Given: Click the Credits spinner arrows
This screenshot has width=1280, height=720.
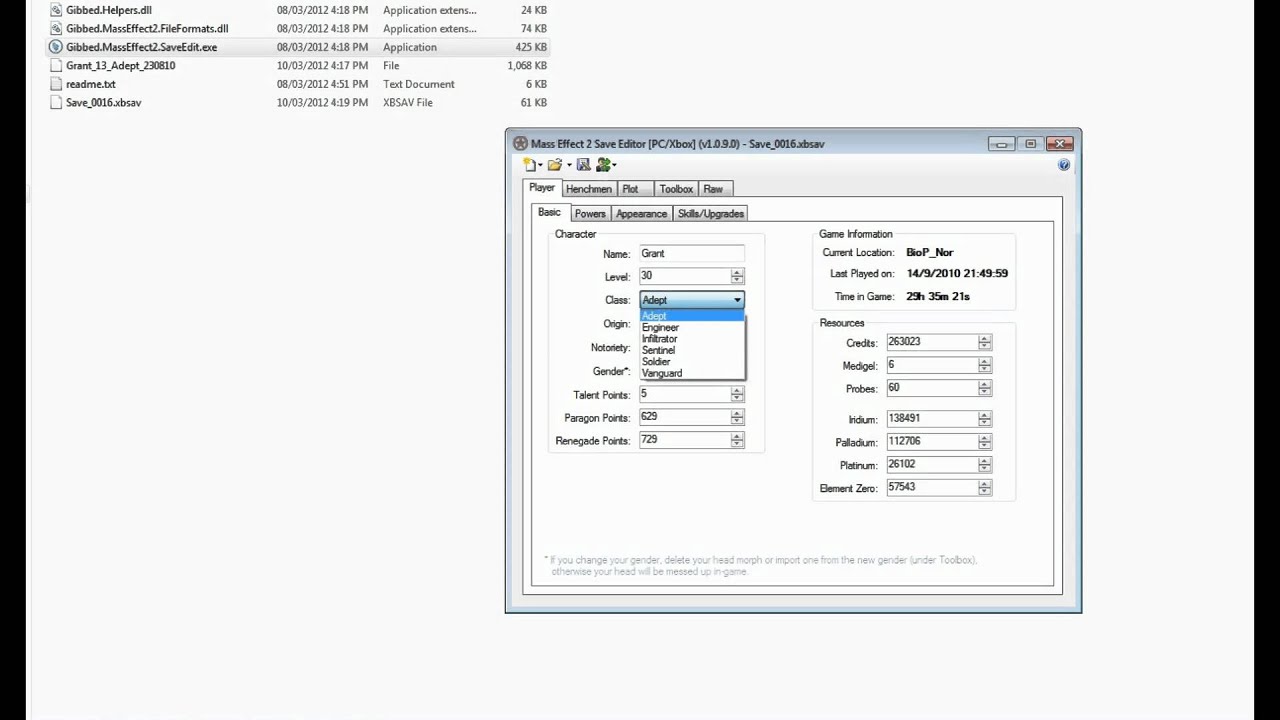Looking at the screenshot, I should (985, 342).
